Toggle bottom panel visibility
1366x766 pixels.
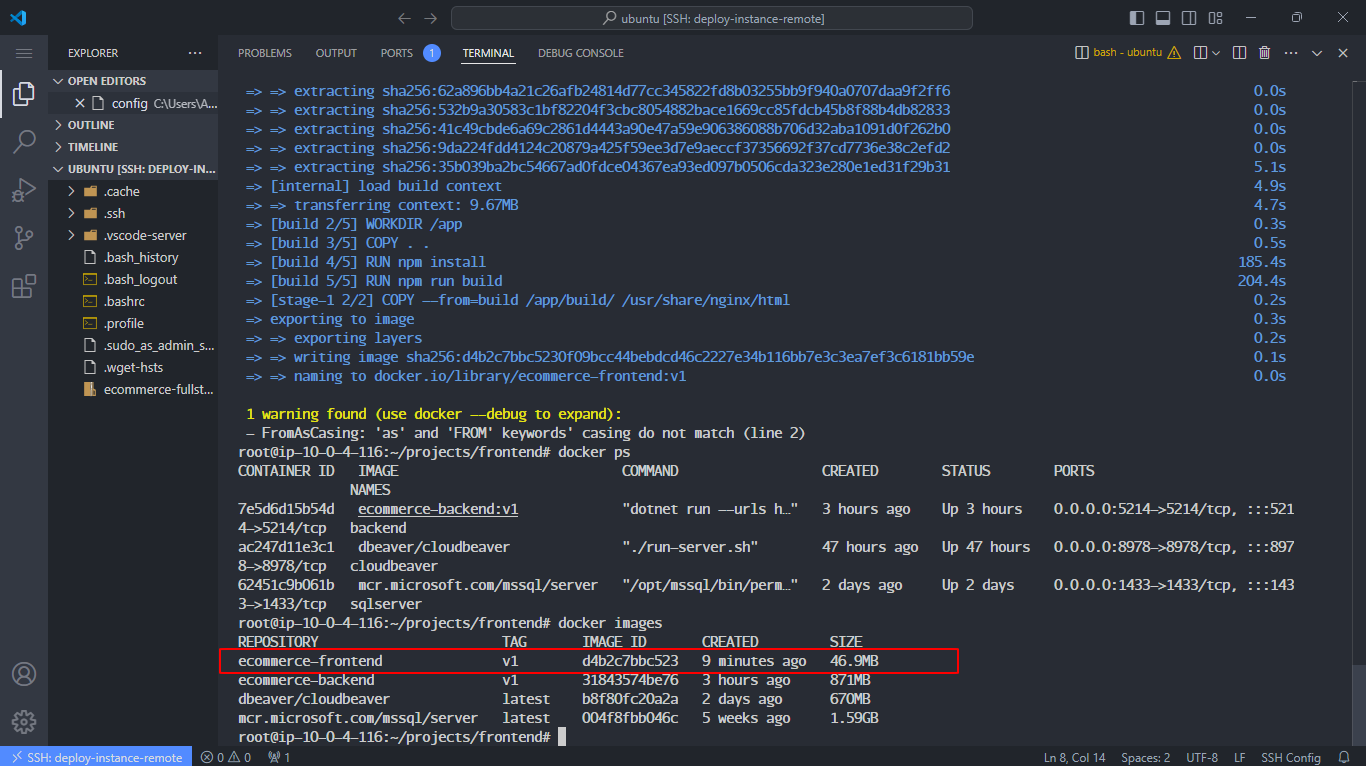(1163, 18)
